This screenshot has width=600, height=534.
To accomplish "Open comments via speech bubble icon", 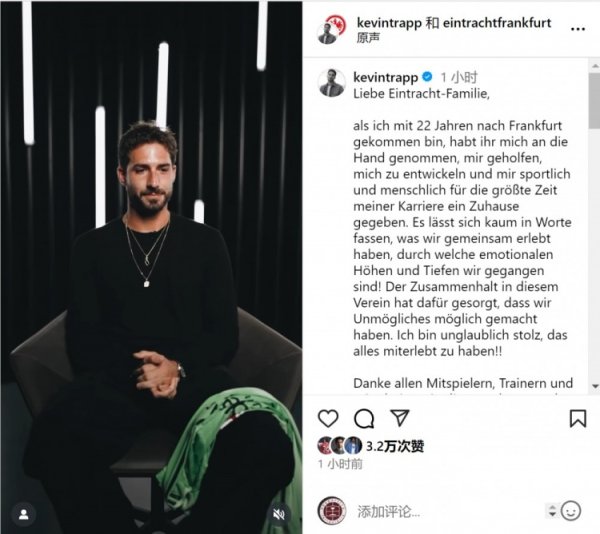I will 364,418.
